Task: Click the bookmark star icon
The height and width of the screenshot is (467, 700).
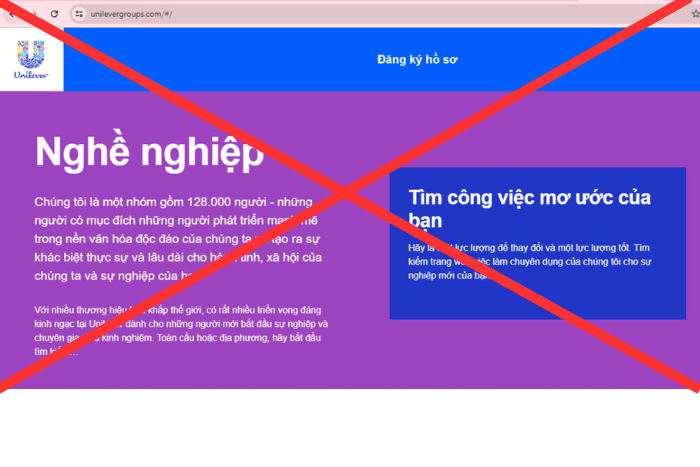Action: [x=695, y=14]
